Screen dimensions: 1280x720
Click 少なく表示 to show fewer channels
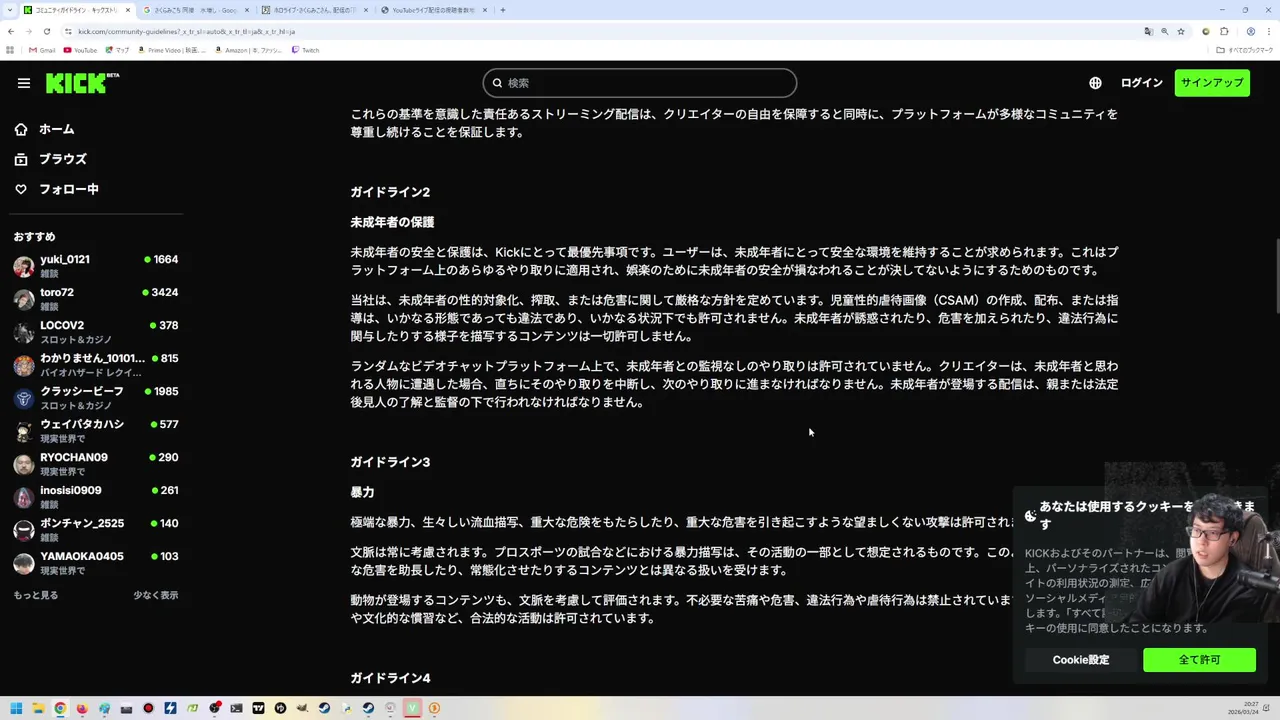coord(156,595)
